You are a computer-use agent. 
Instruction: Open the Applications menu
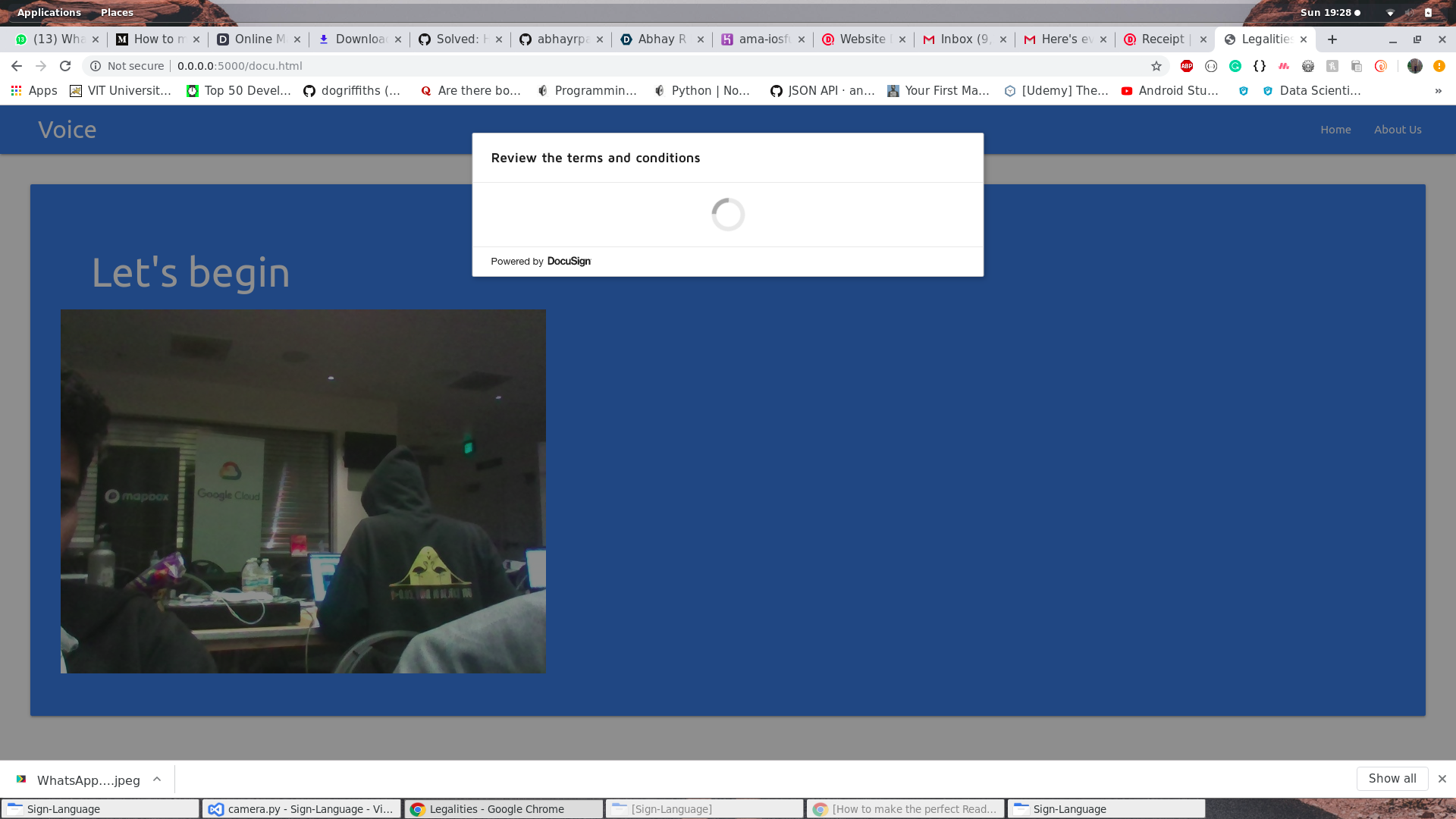tap(49, 12)
